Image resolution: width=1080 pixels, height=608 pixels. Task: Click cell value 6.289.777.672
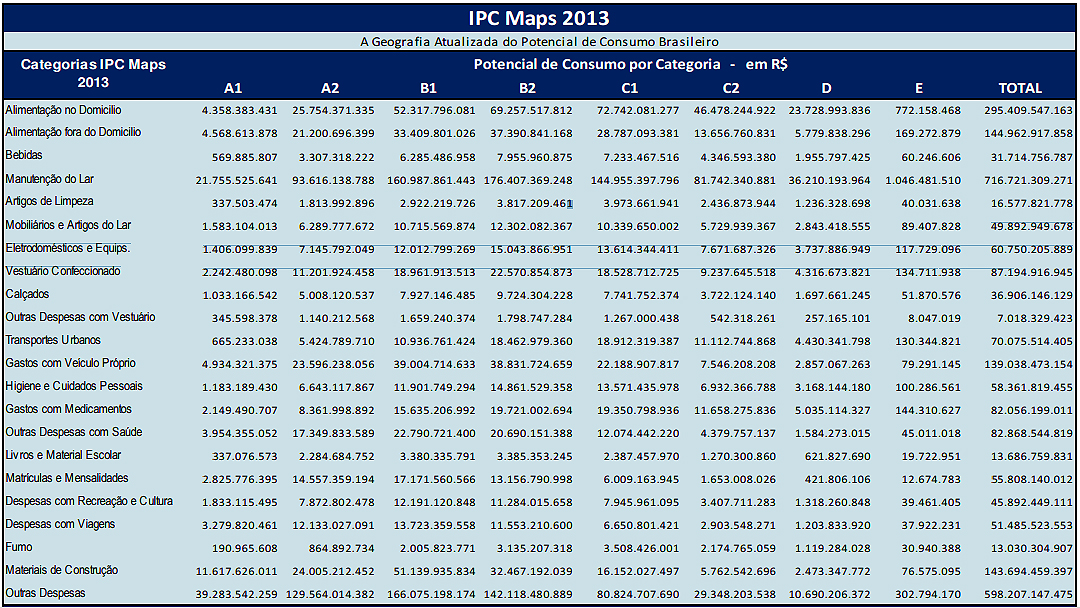(337, 227)
